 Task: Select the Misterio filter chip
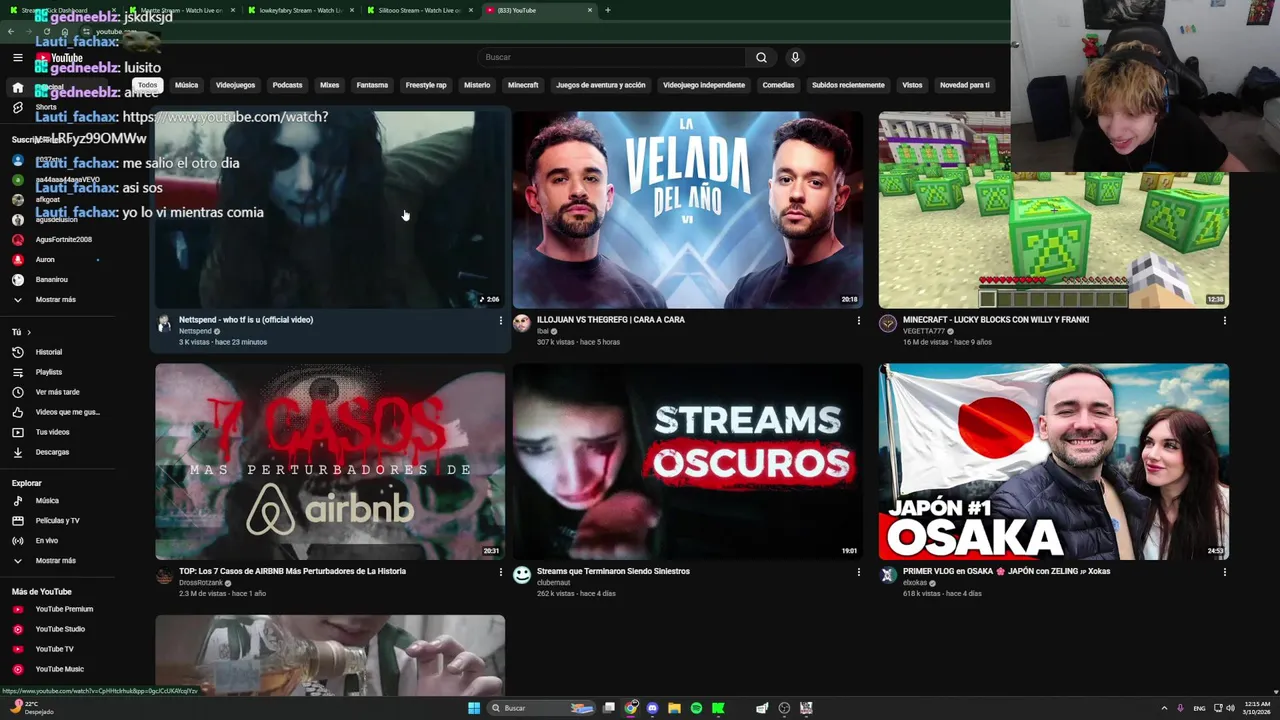click(x=477, y=85)
